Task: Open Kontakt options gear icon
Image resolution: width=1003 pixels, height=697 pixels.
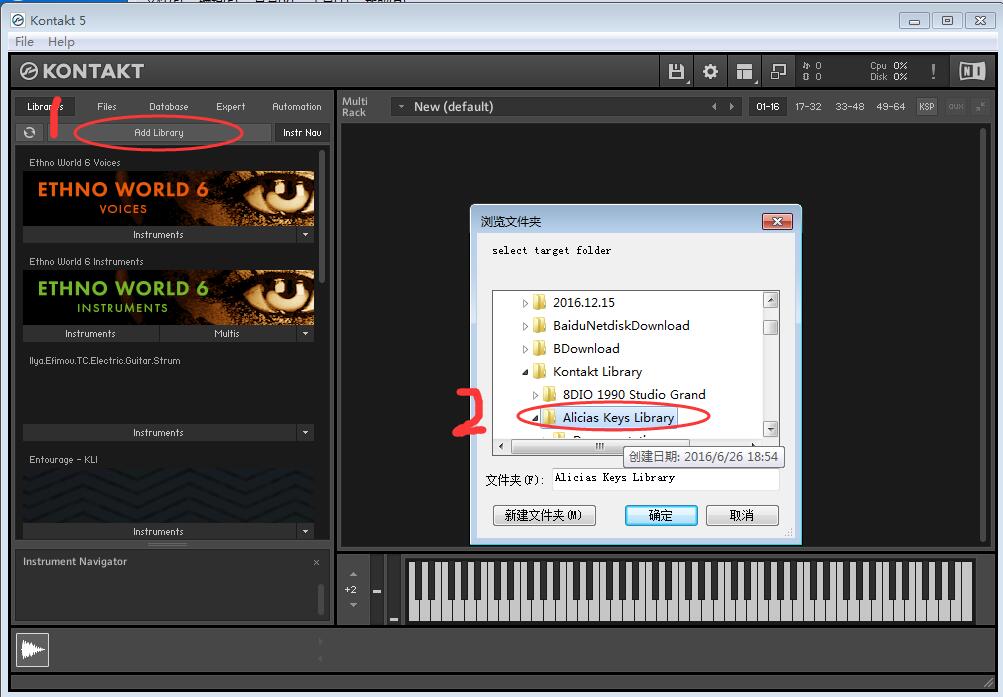Action: click(x=710, y=71)
